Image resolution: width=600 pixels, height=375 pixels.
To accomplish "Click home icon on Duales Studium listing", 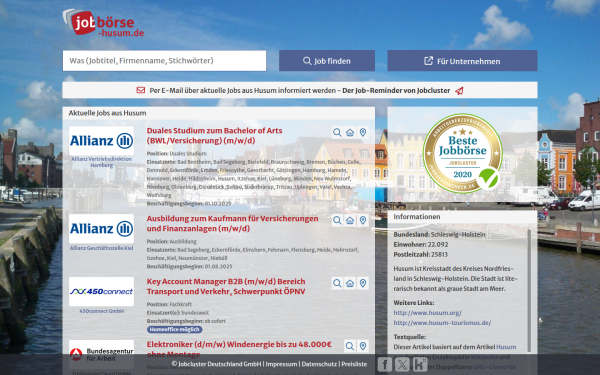I will [x=350, y=132].
